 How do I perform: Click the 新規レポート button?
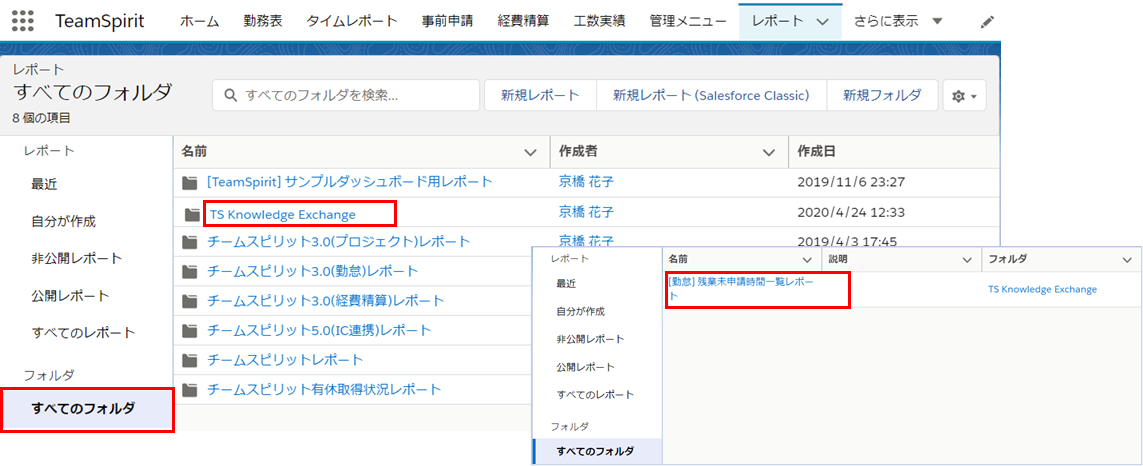point(540,96)
